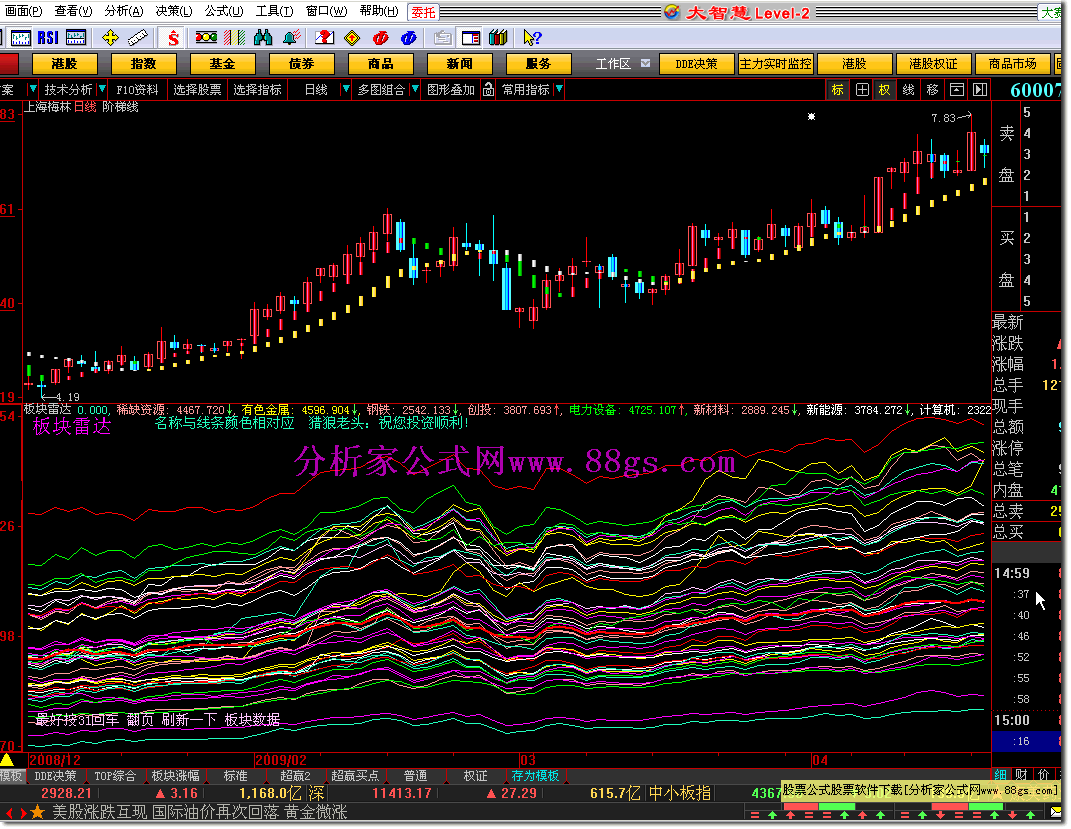
Task: Switch to the 板块涨幅 bottom tab
Action: 176,776
